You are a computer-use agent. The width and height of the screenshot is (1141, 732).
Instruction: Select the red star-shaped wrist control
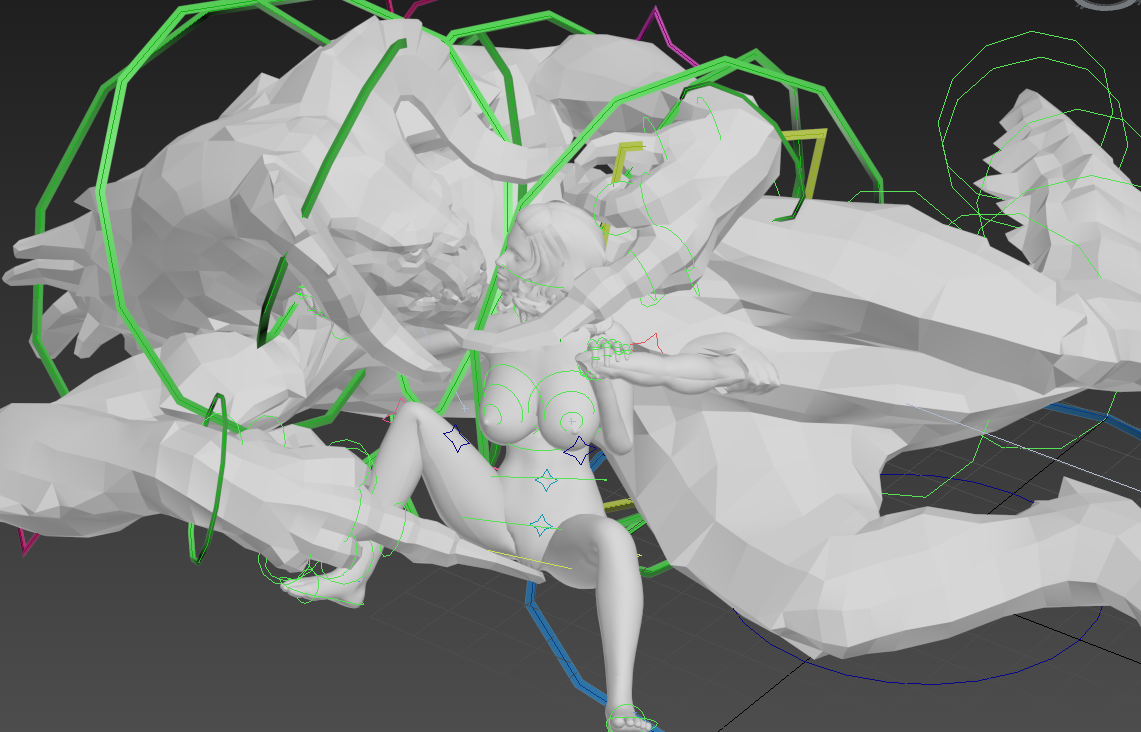pyautogui.click(x=648, y=342)
